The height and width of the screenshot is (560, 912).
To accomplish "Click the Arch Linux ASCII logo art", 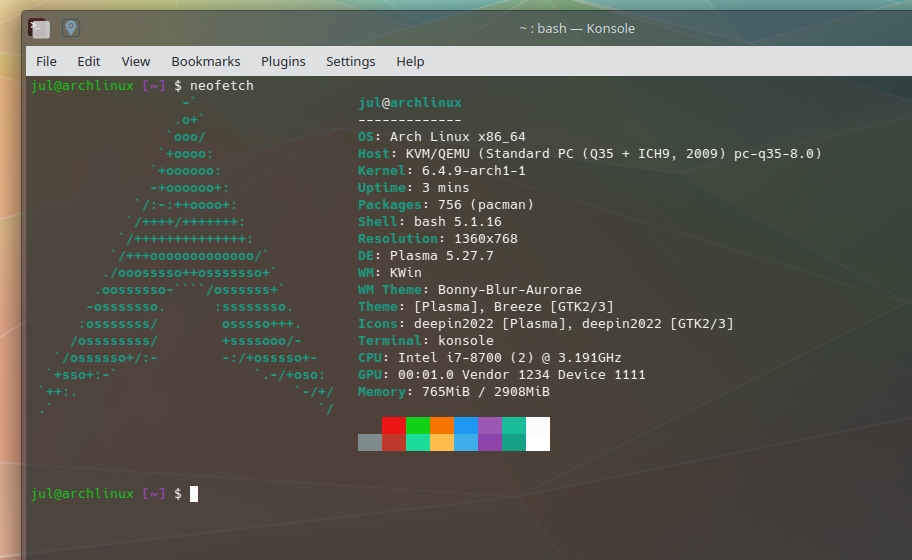I will coord(188,256).
